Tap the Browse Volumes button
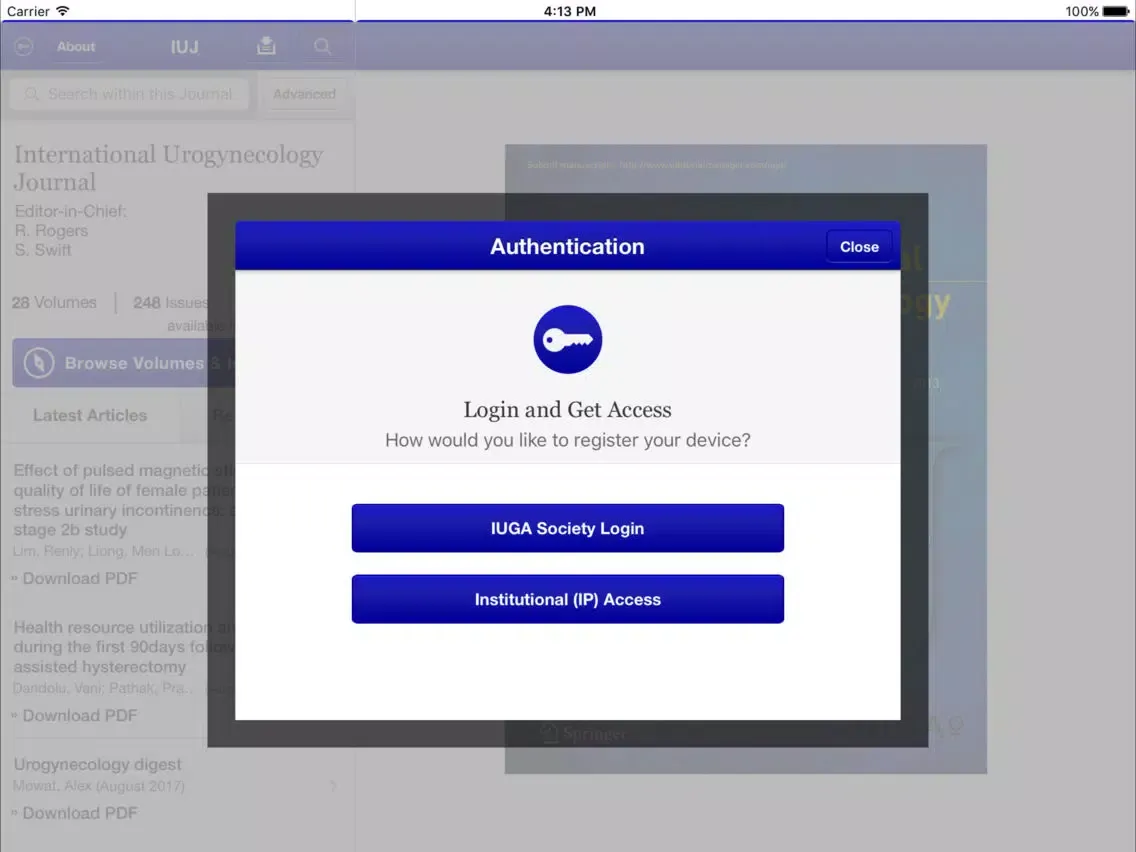Image resolution: width=1136 pixels, height=852 pixels. [123, 363]
